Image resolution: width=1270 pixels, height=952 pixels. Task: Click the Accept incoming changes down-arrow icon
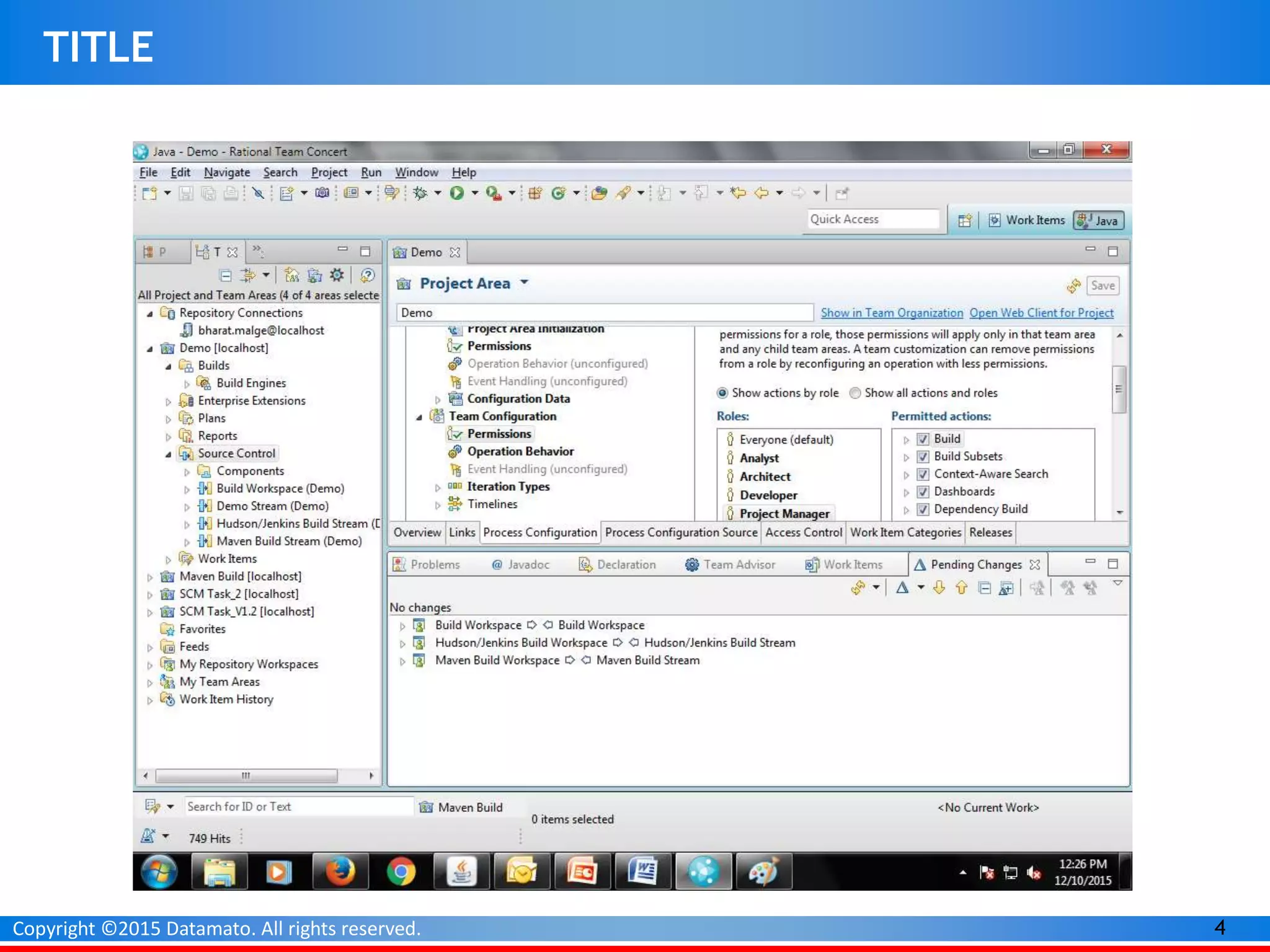pos(939,588)
